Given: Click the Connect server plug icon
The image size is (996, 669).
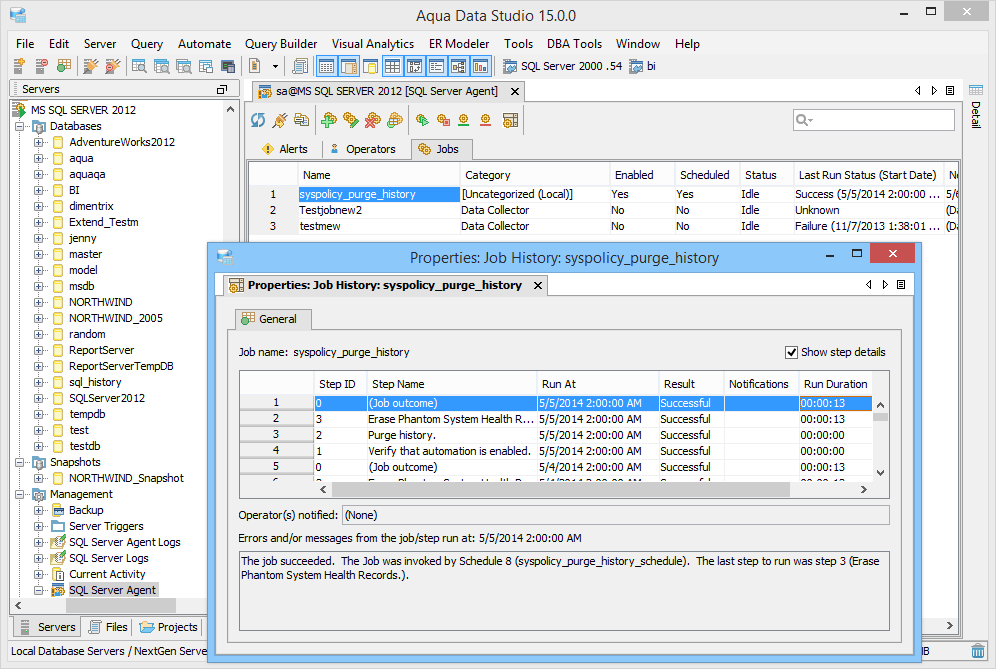Looking at the screenshot, I should pyautogui.click(x=91, y=65).
